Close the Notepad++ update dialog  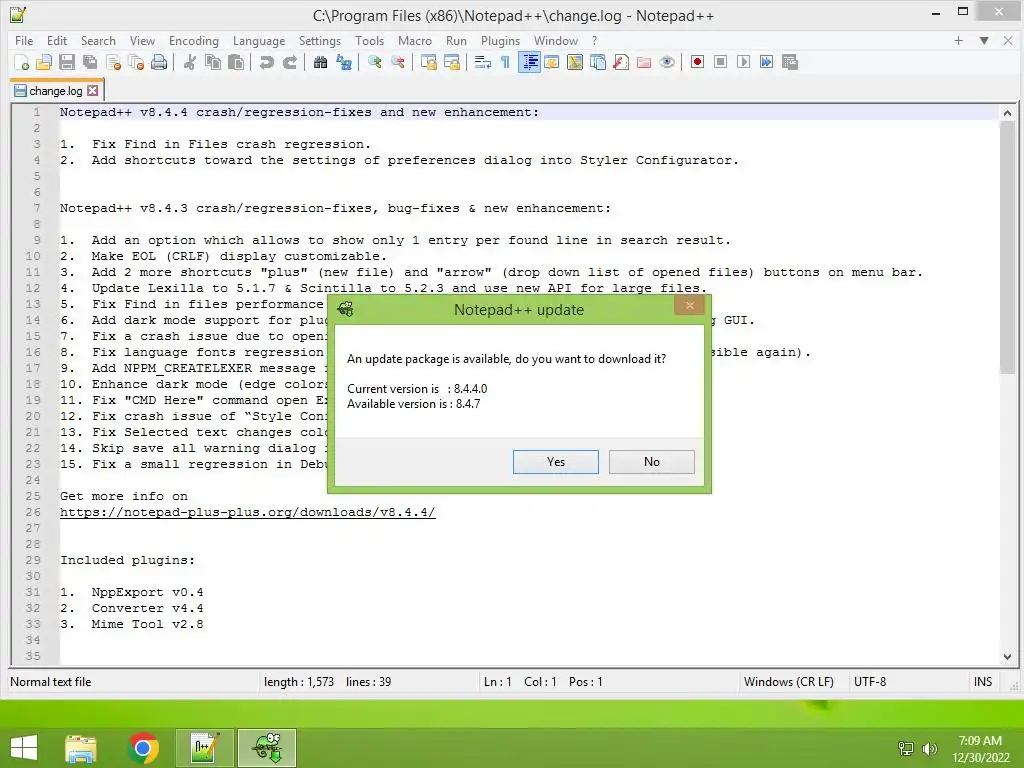690,305
